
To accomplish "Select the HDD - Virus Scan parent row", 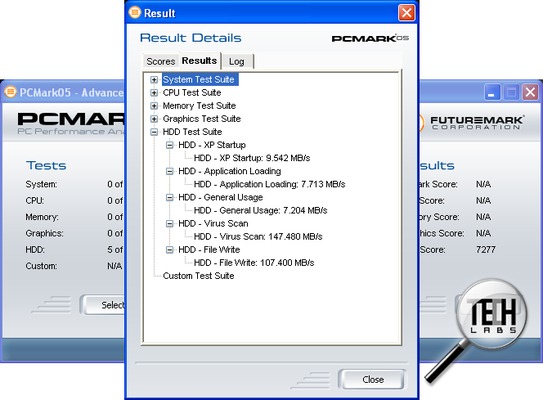I will pos(213,224).
